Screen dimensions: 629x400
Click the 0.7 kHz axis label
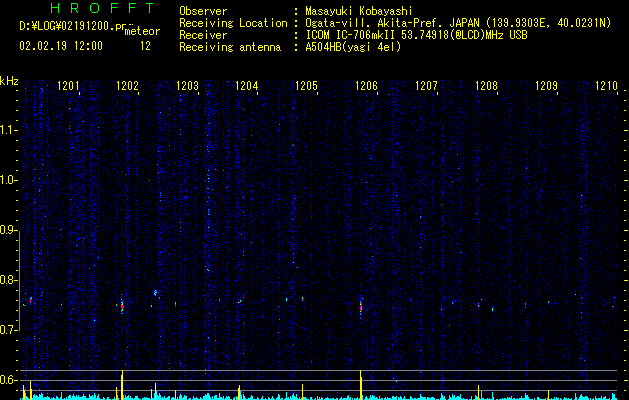[x=9, y=330]
